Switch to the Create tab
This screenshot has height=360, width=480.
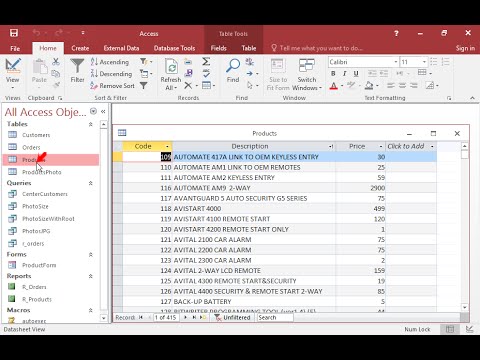pyautogui.click(x=80, y=48)
